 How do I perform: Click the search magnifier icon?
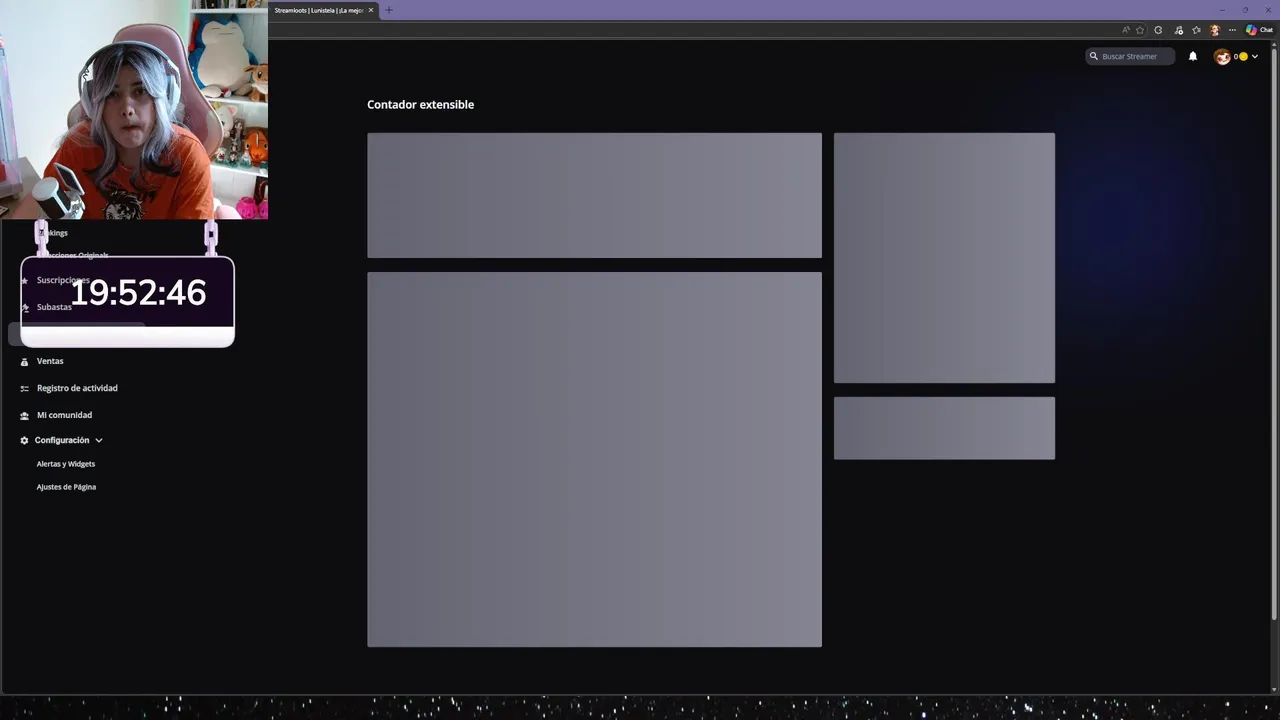point(1094,56)
